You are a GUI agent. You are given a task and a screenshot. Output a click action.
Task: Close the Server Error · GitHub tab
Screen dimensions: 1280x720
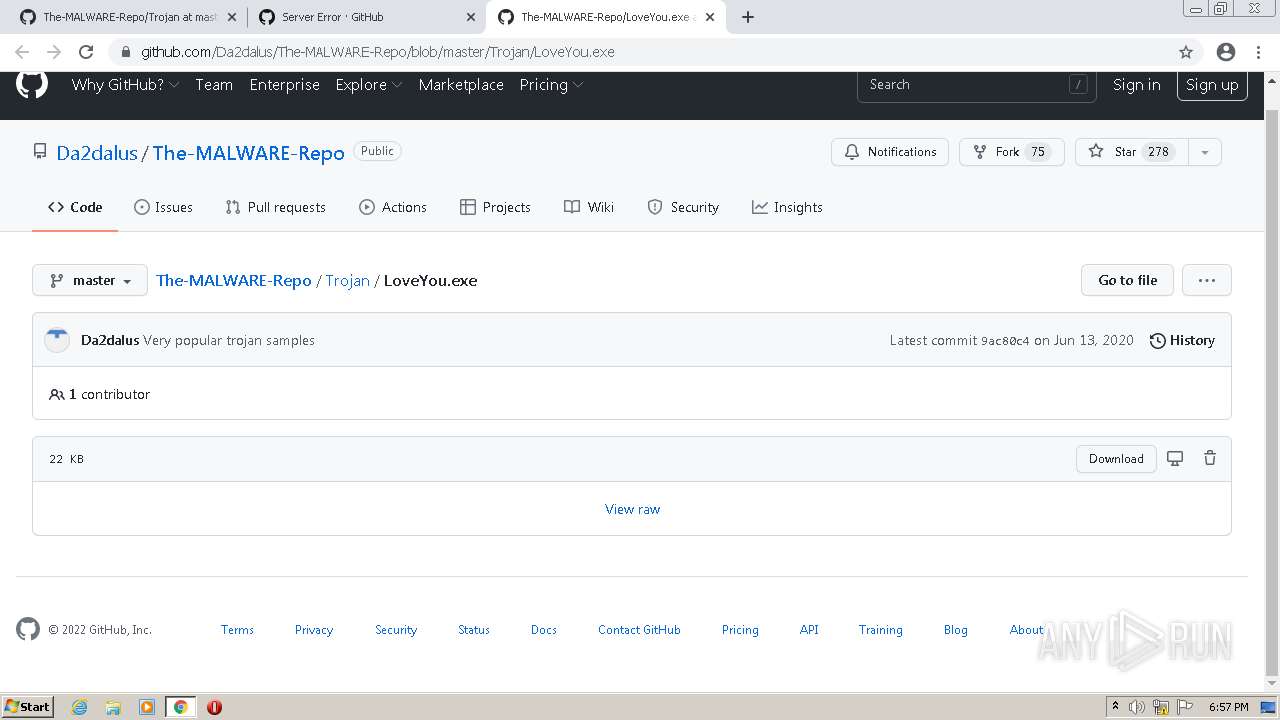[471, 17]
